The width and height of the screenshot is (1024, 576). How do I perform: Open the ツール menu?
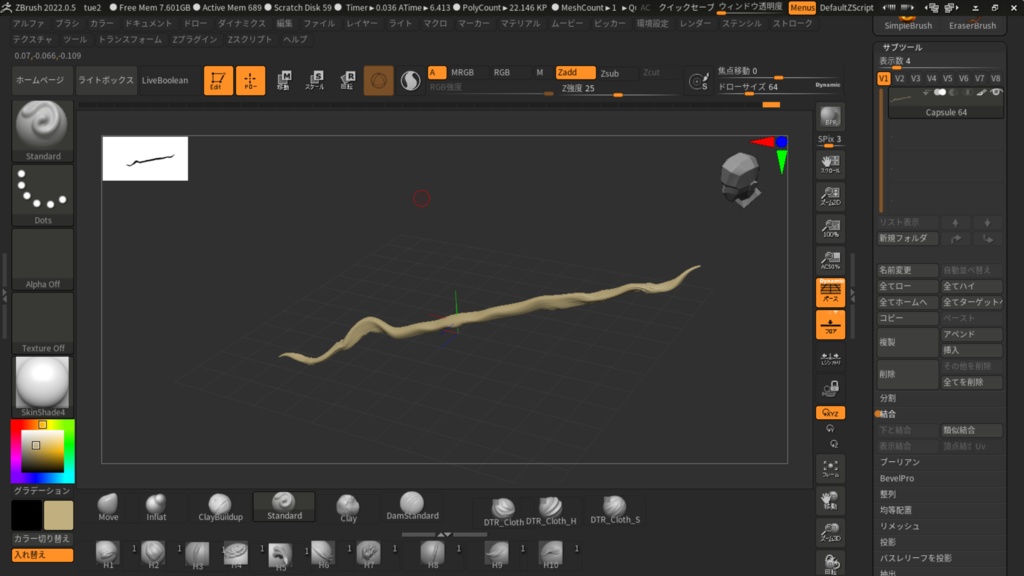tap(74, 39)
